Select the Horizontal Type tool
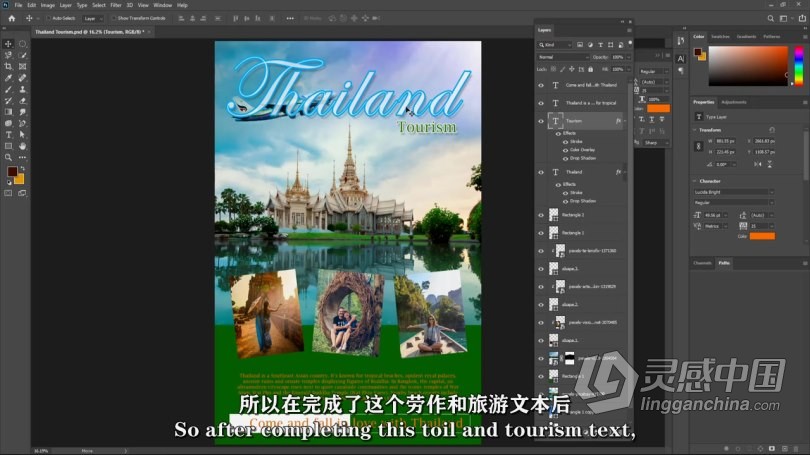 click(x=8, y=135)
